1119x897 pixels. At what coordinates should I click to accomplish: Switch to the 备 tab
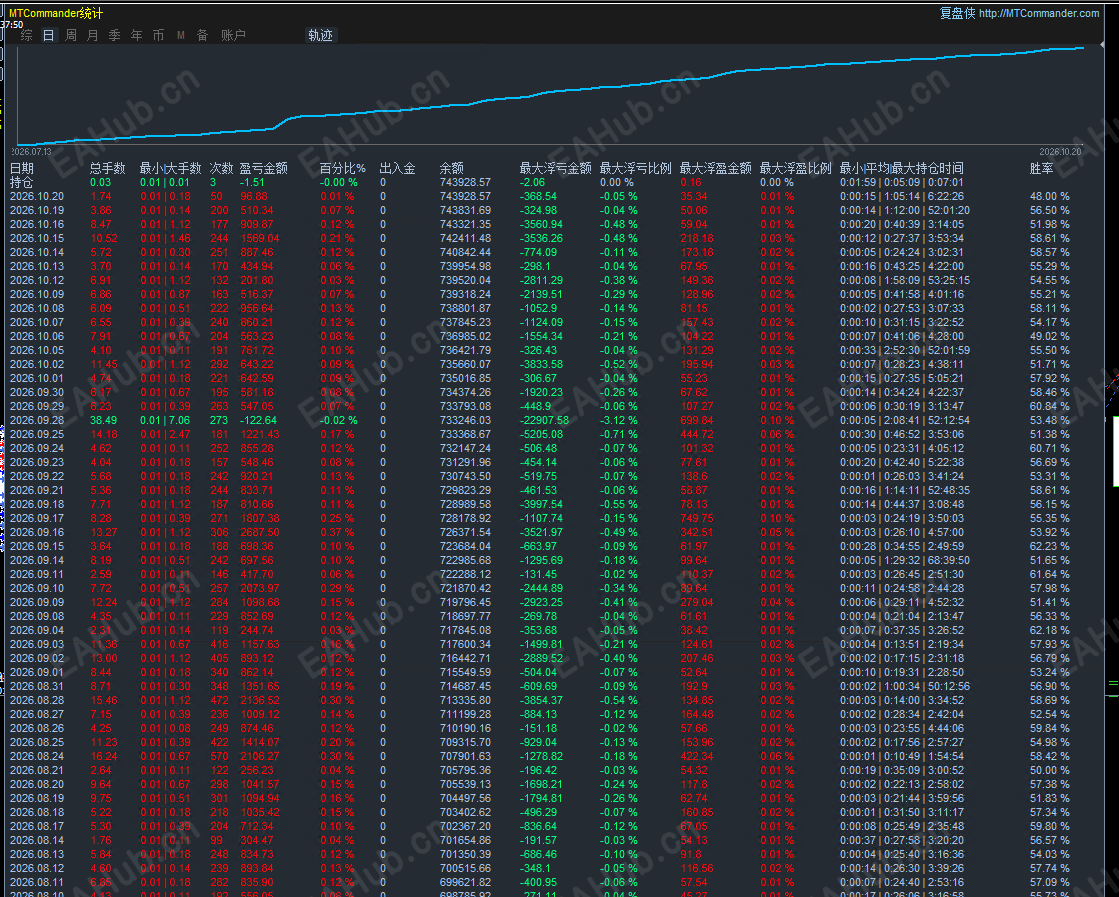[x=203, y=35]
